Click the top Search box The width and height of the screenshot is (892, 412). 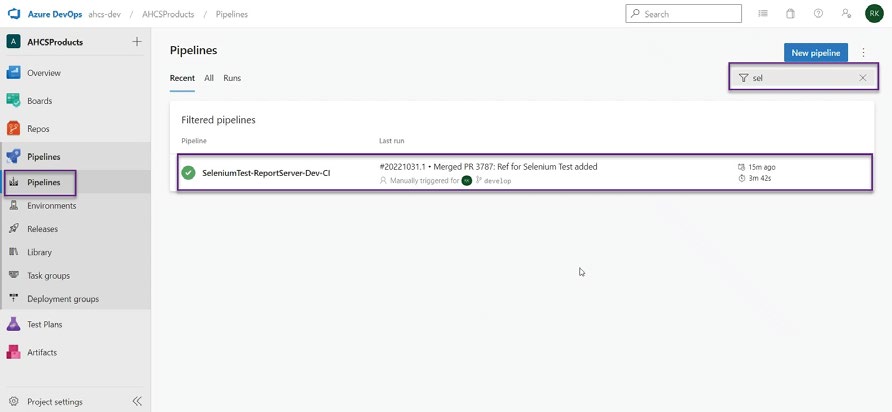click(x=684, y=14)
